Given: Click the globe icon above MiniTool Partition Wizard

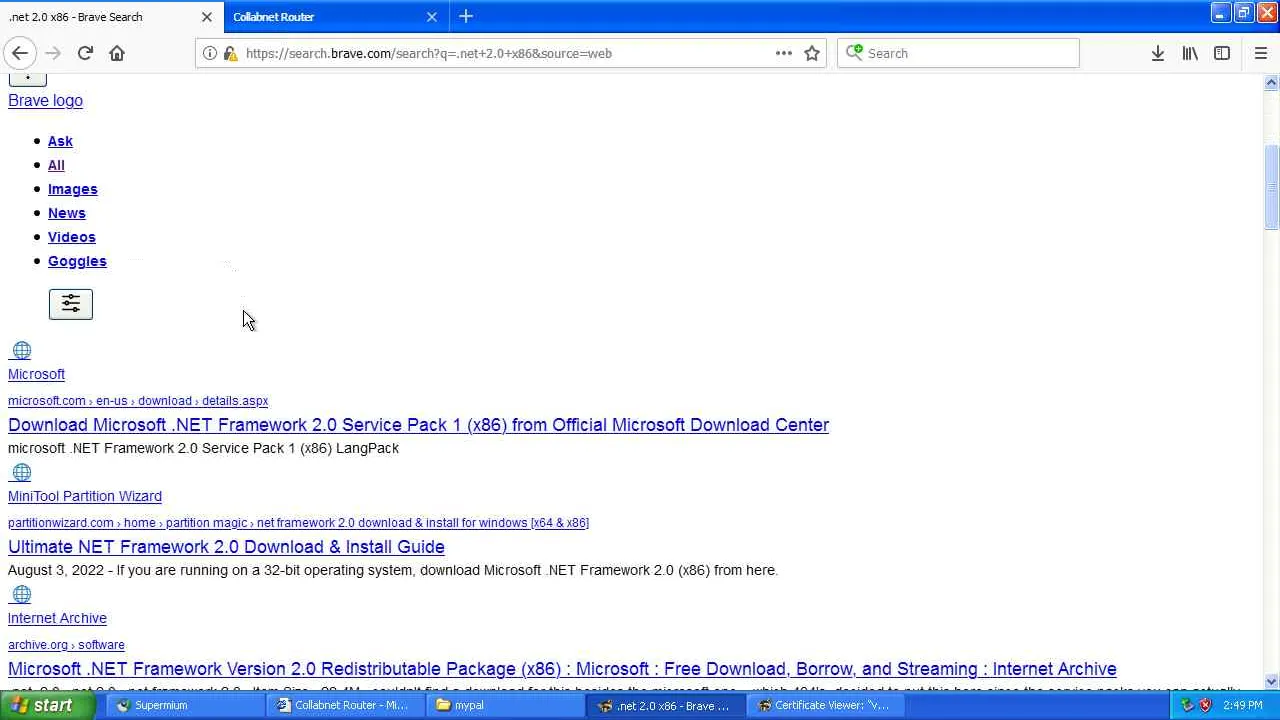Looking at the screenshot, I should (x=21, y=473).
